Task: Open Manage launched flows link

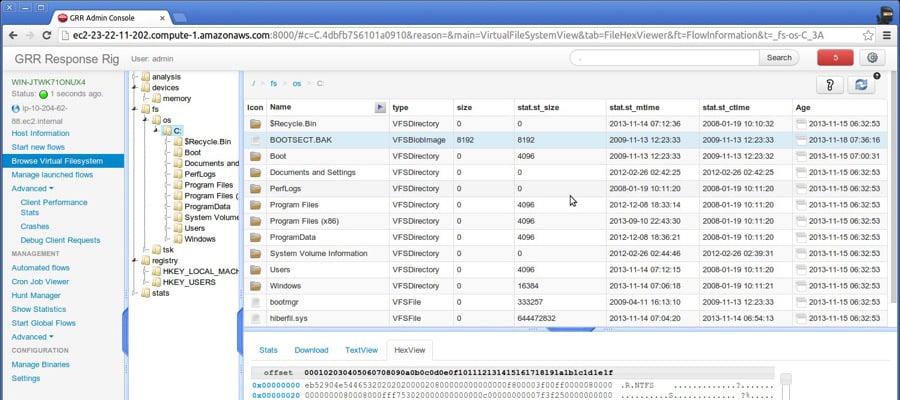Action: [x=52, y=174]
